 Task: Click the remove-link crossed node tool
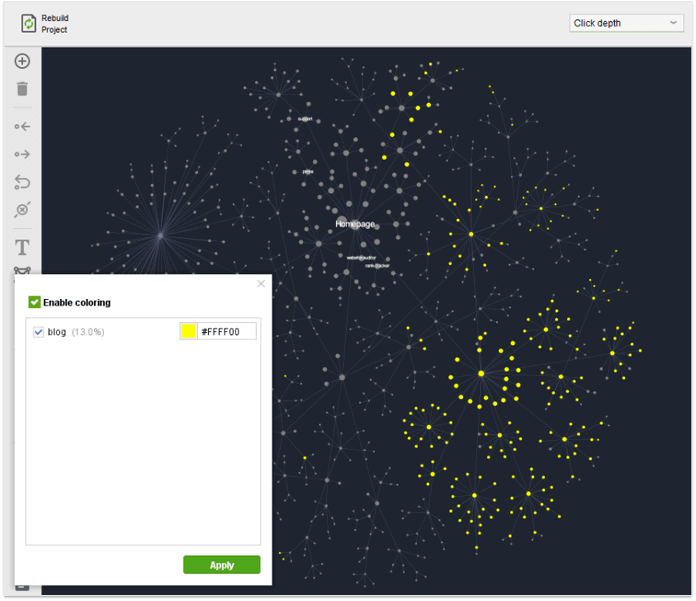(22, 210)
